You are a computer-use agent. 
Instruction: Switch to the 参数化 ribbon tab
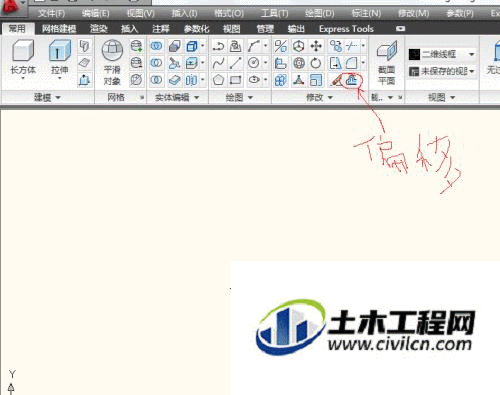[196, 29]
